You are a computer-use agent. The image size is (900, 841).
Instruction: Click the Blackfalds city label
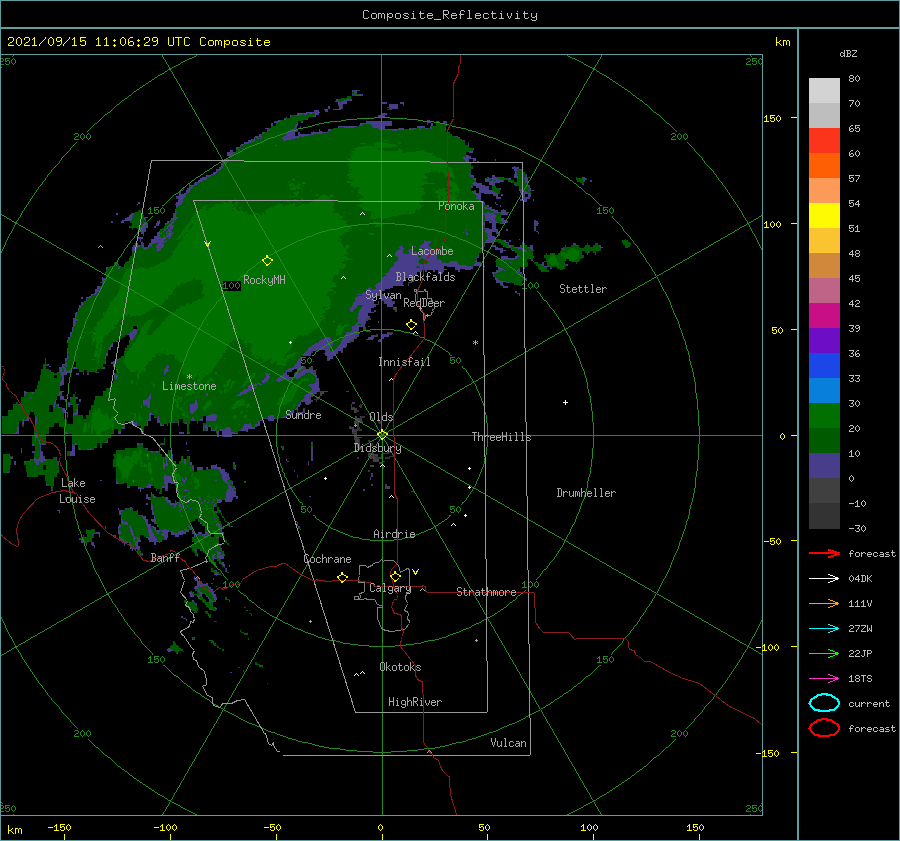click(425, 277)
